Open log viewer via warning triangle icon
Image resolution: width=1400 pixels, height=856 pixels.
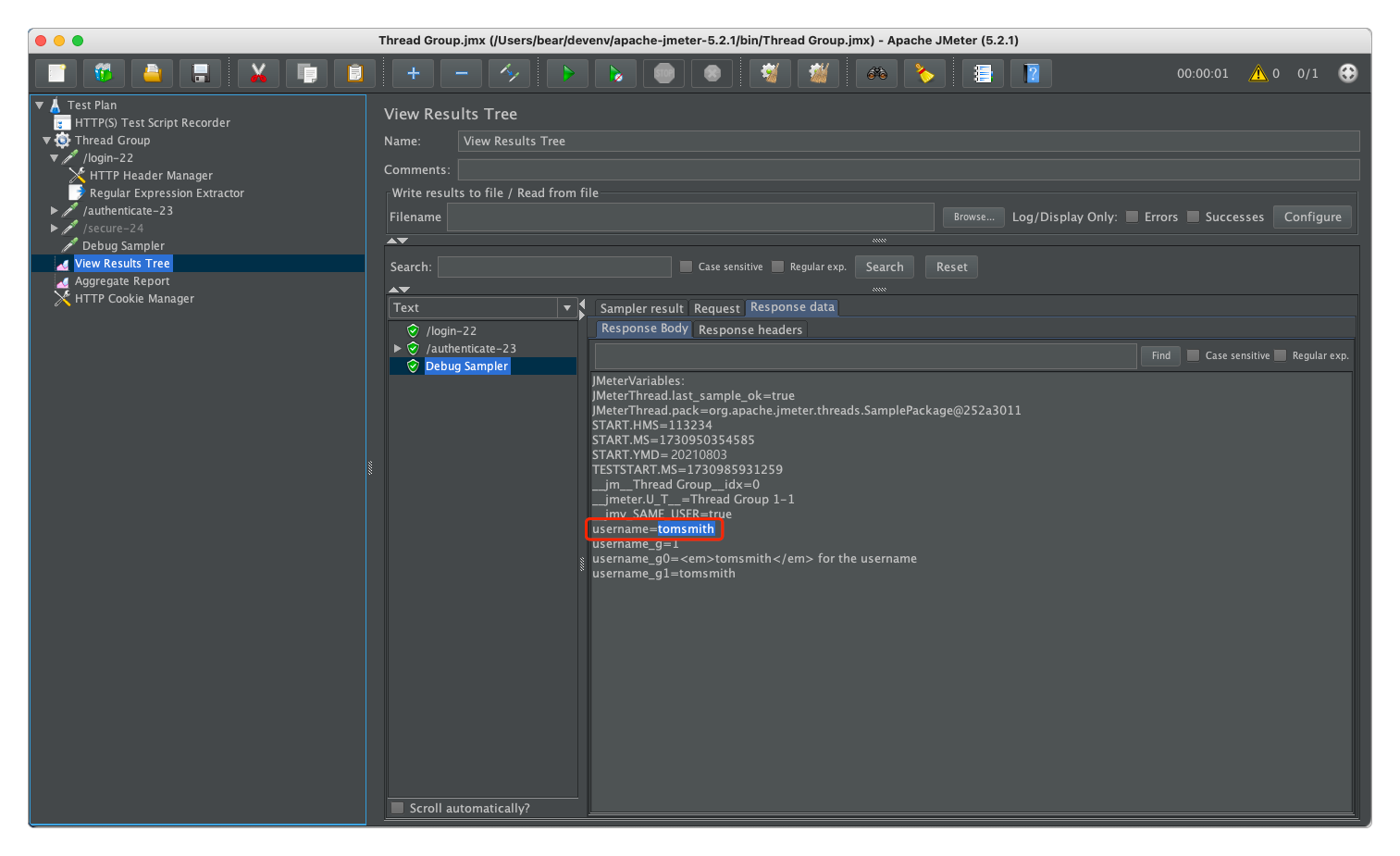point(1258,73)
